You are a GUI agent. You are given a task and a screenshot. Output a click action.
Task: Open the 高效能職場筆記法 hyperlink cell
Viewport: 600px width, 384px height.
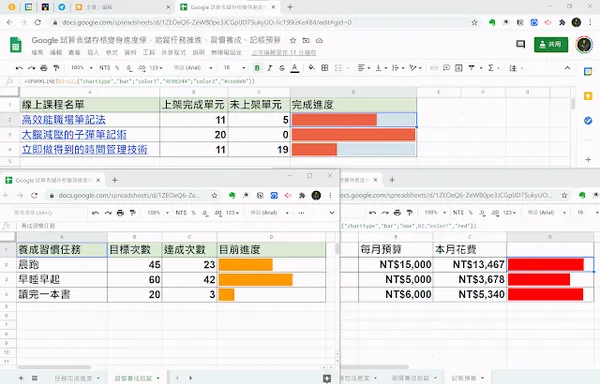click(64, 120)
